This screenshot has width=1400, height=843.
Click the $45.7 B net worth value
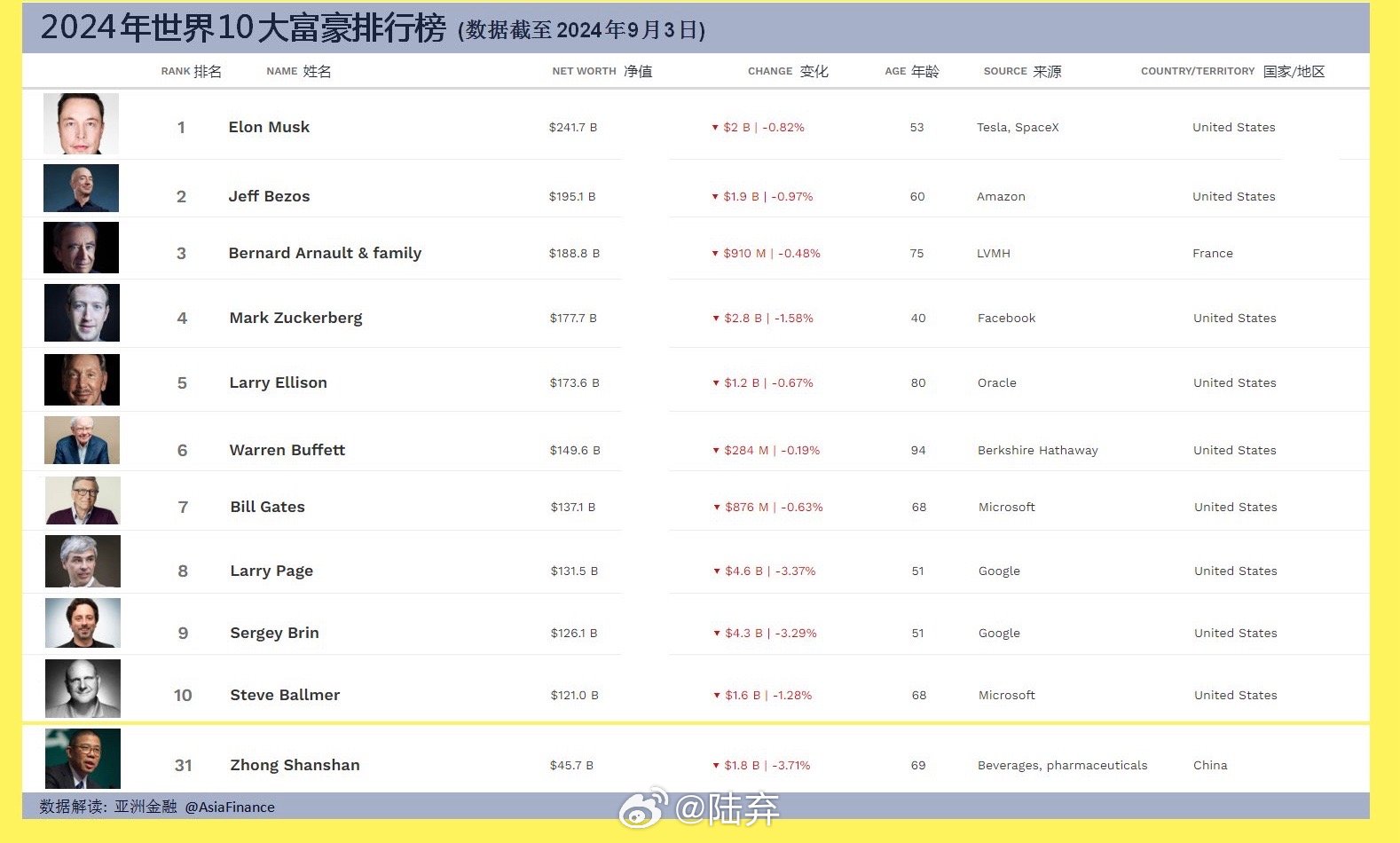click(x=571, y=766)
